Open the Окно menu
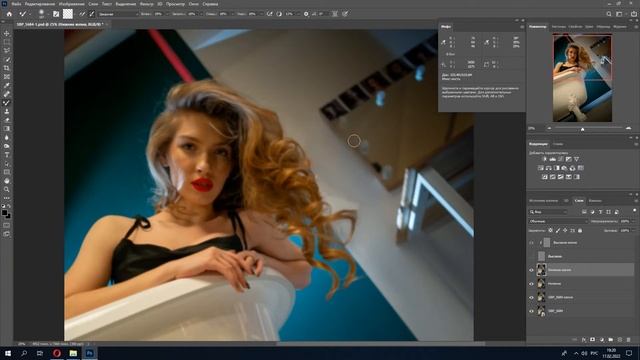The height and width of the screenshot is (360, 640). (193, 4)
